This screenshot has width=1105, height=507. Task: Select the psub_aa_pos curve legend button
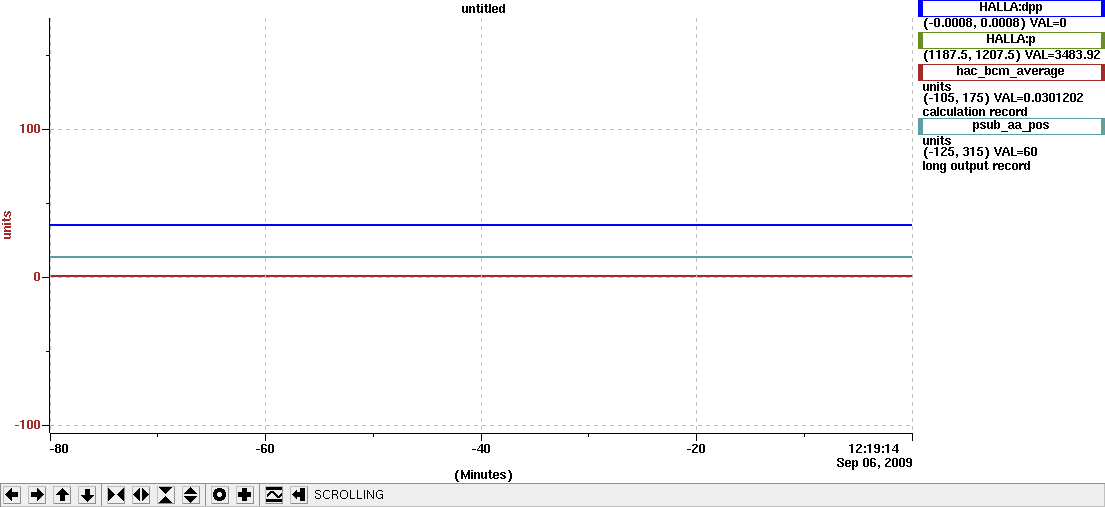click(1011, 126)
